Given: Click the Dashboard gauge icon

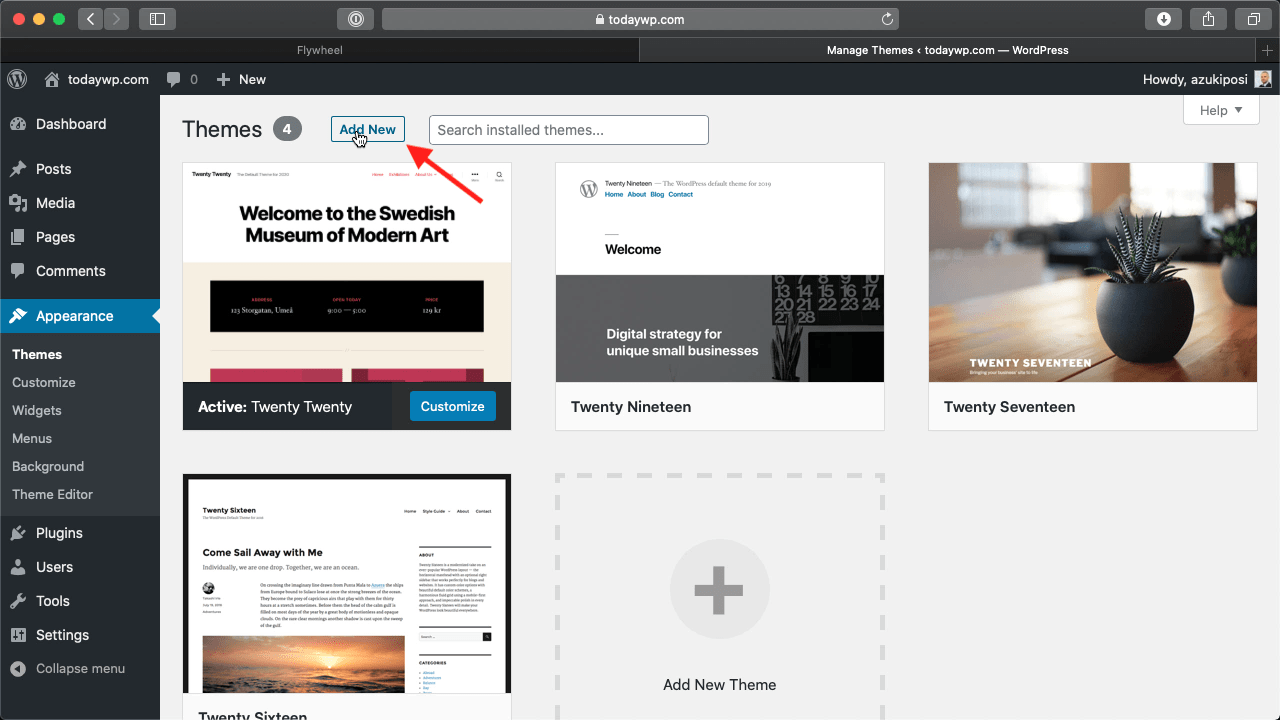Looking at the screenshot, I should tap(18, 124).
